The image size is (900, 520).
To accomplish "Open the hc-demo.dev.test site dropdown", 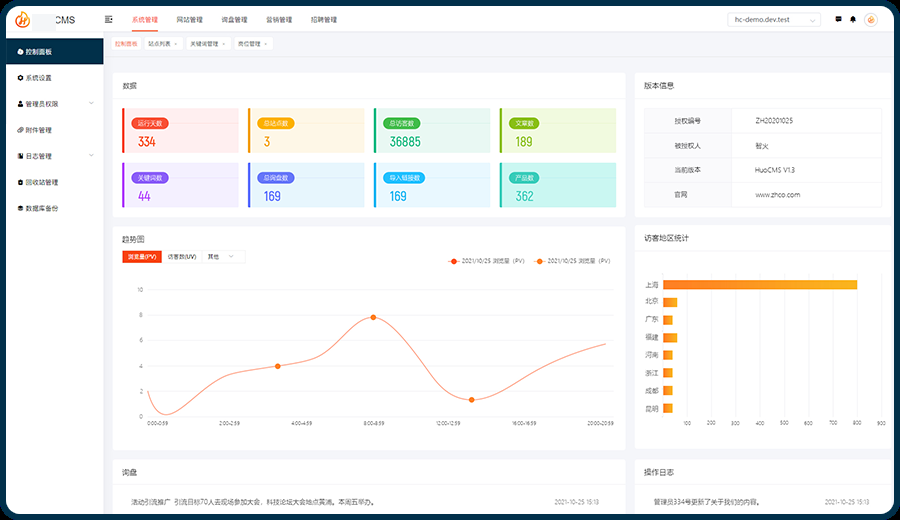I will [774, 19].
